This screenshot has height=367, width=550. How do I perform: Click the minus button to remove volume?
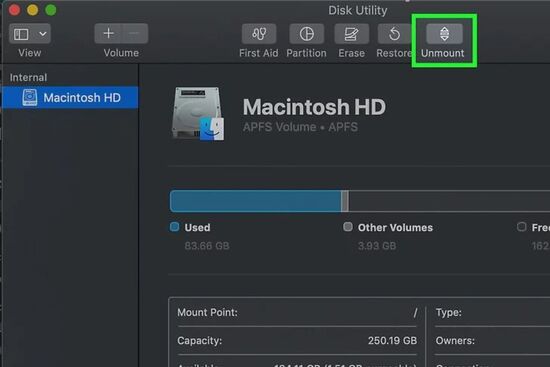(134, 33)
